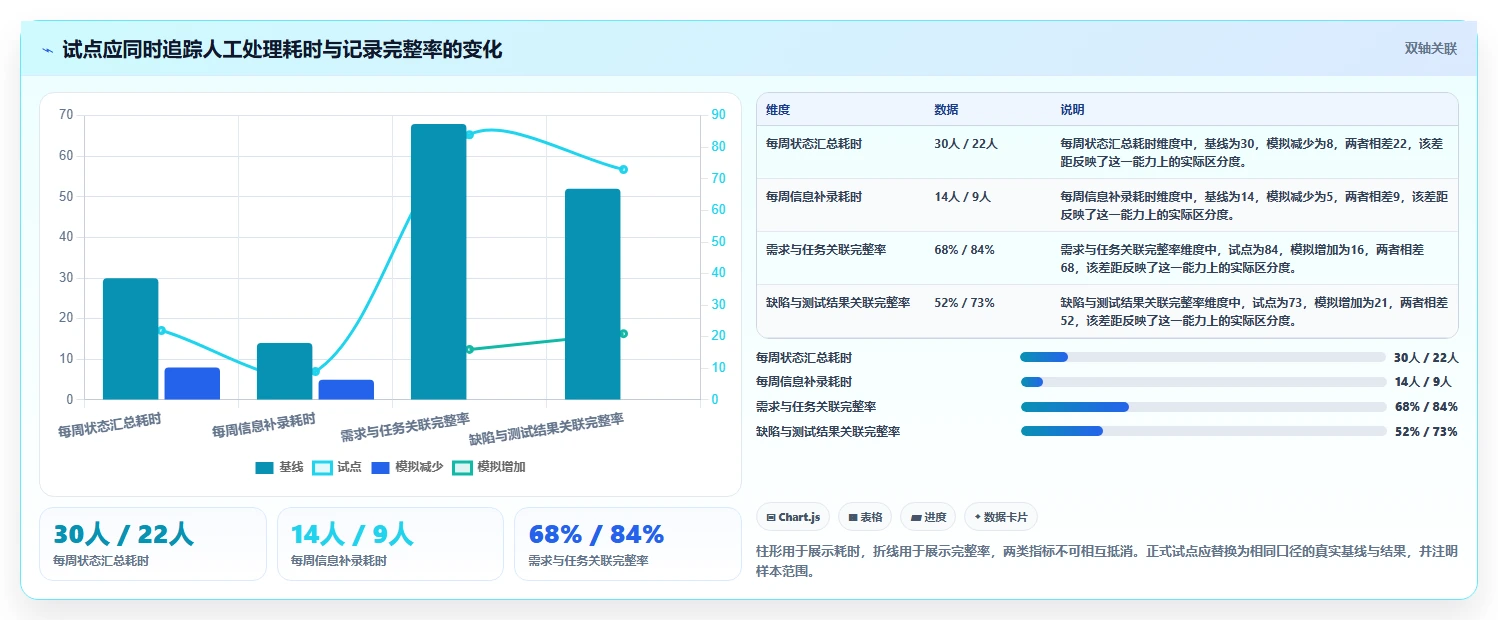Click the 52% / 73% value beside the progress bar
Image resolution: width=1498 pixels, height=620 pixels.
(1426, 432)
